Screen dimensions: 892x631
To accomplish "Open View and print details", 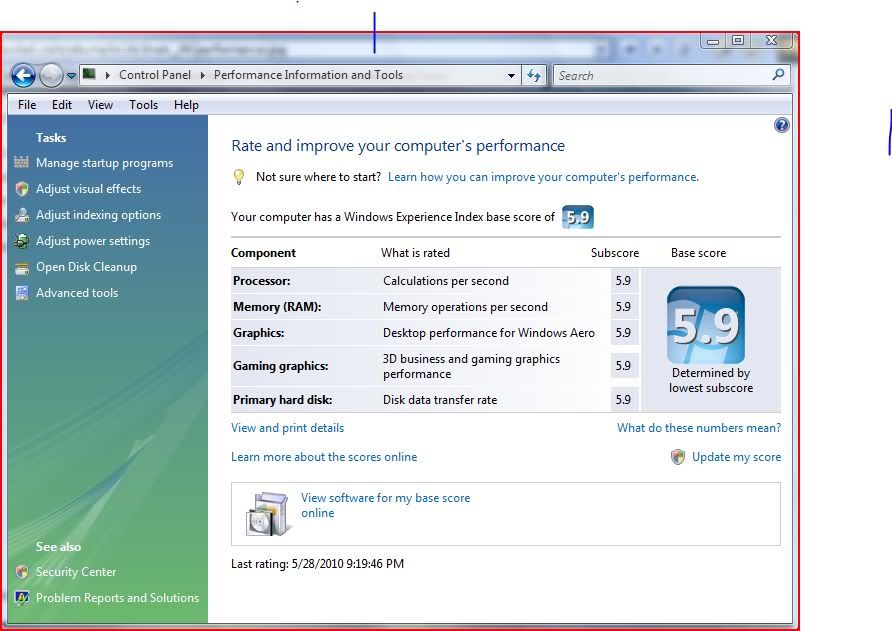I will coord(287,428).
